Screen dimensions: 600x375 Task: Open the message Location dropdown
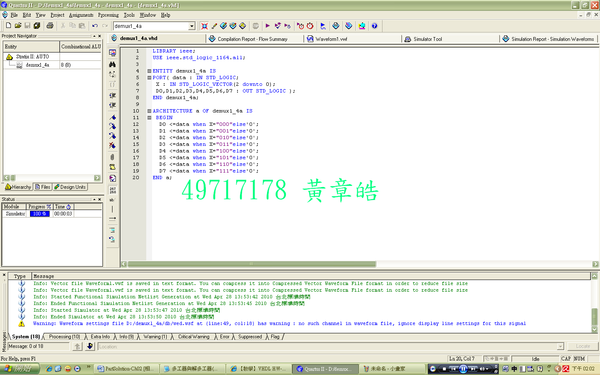point(560,346)
